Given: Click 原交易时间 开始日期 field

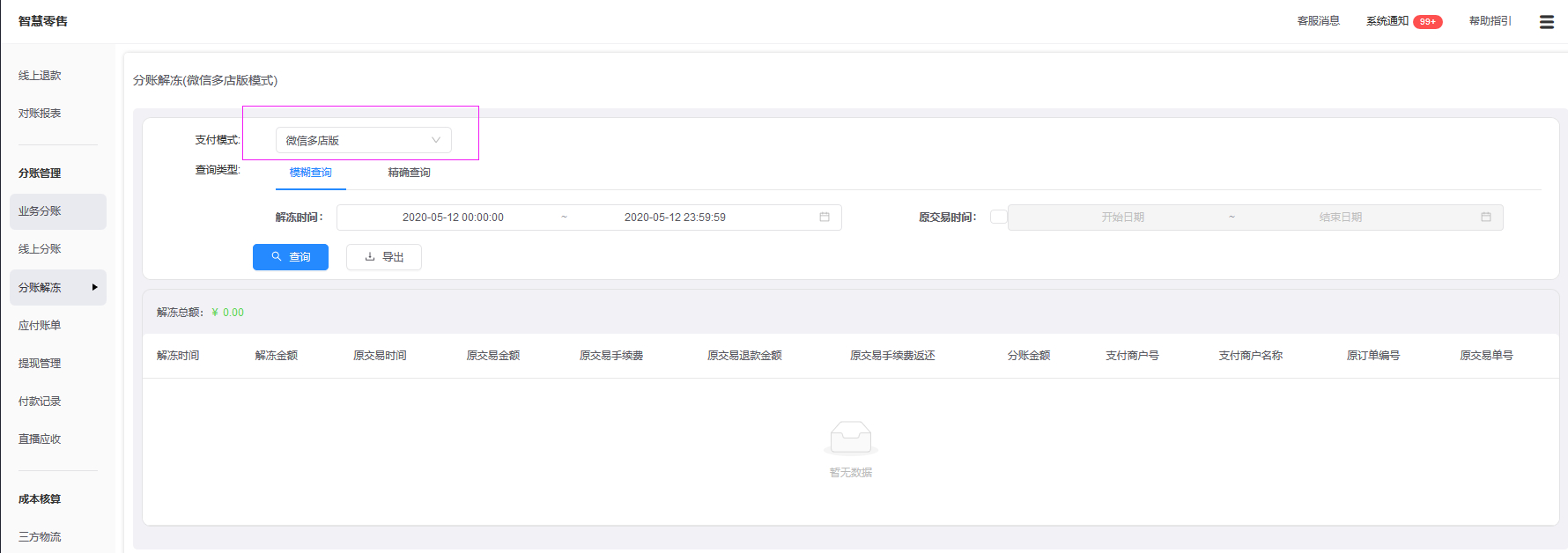Looking at the screenshot, I should 1122,218.
